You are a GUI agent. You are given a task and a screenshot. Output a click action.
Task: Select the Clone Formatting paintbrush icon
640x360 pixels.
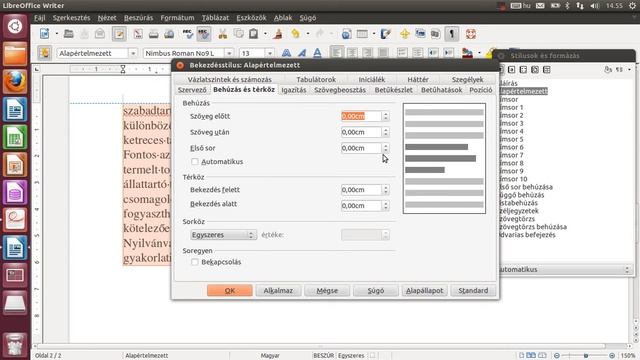tap(278, 34)
